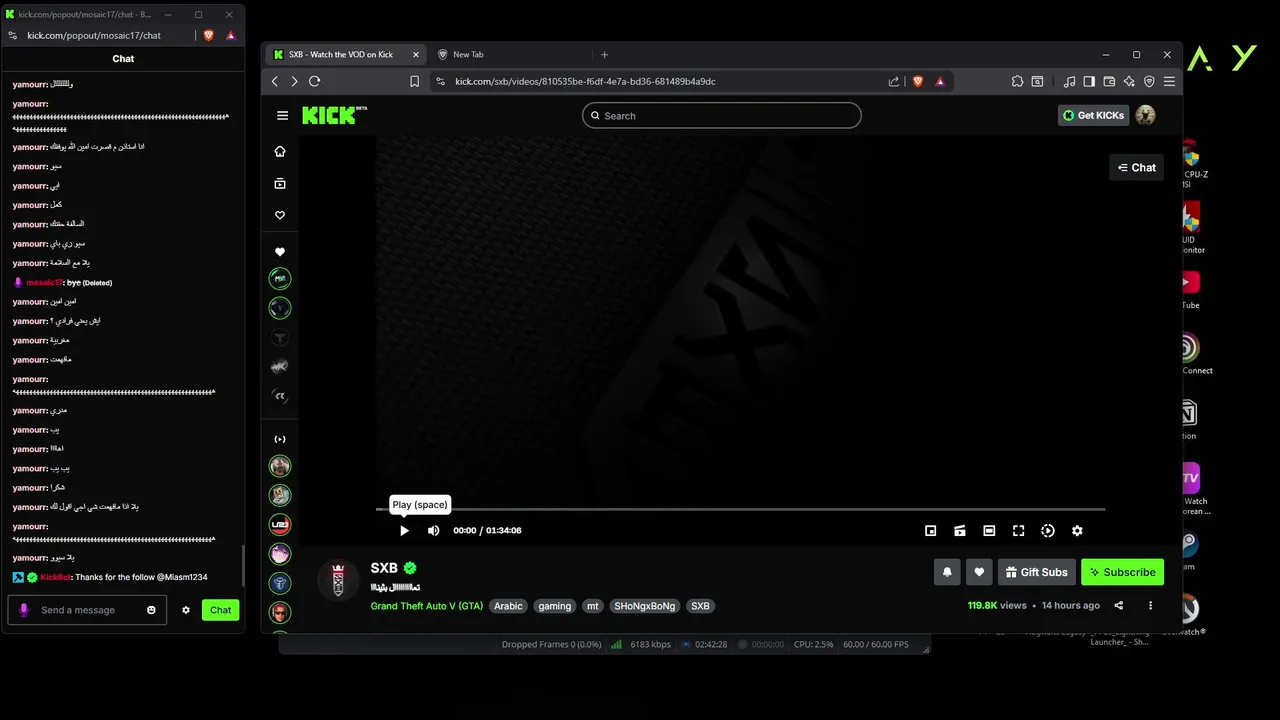Viewport: 1280px width, 720px height.
Task: Click Gift Subs button
Action: [1037, 572]
